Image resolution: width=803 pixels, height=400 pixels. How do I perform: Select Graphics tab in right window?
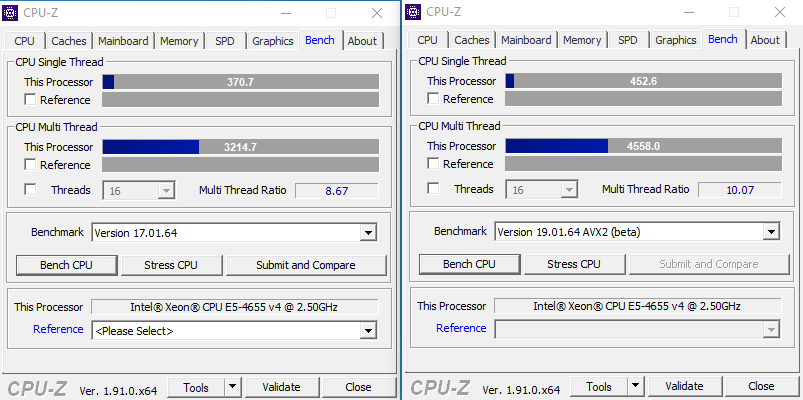tap(676, 40)
